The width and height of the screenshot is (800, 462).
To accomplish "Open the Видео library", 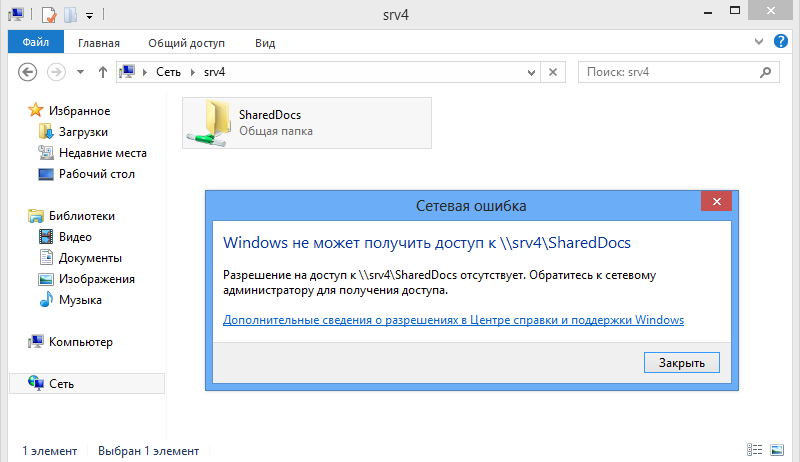I will 75,237.
